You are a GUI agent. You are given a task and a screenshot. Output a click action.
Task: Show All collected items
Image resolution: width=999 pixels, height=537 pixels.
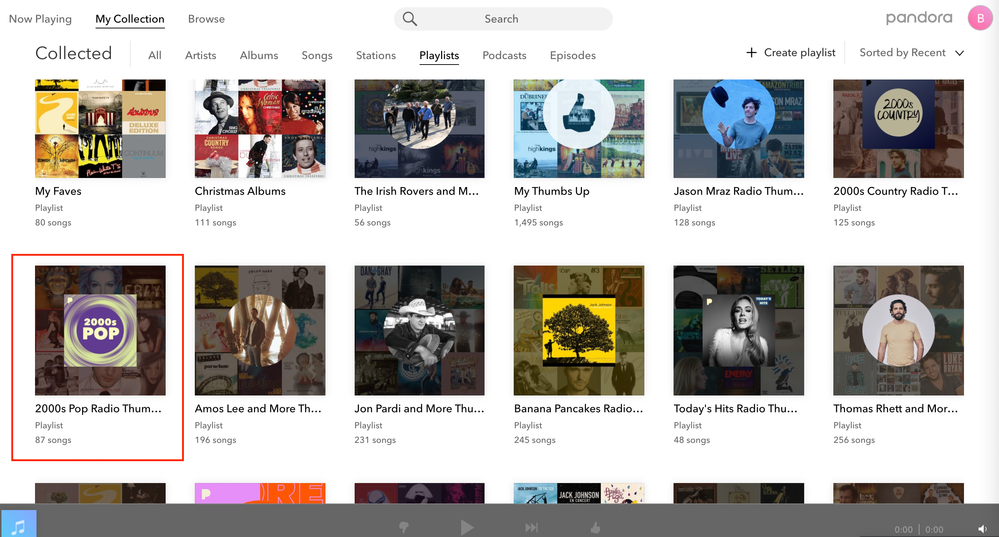155,56
